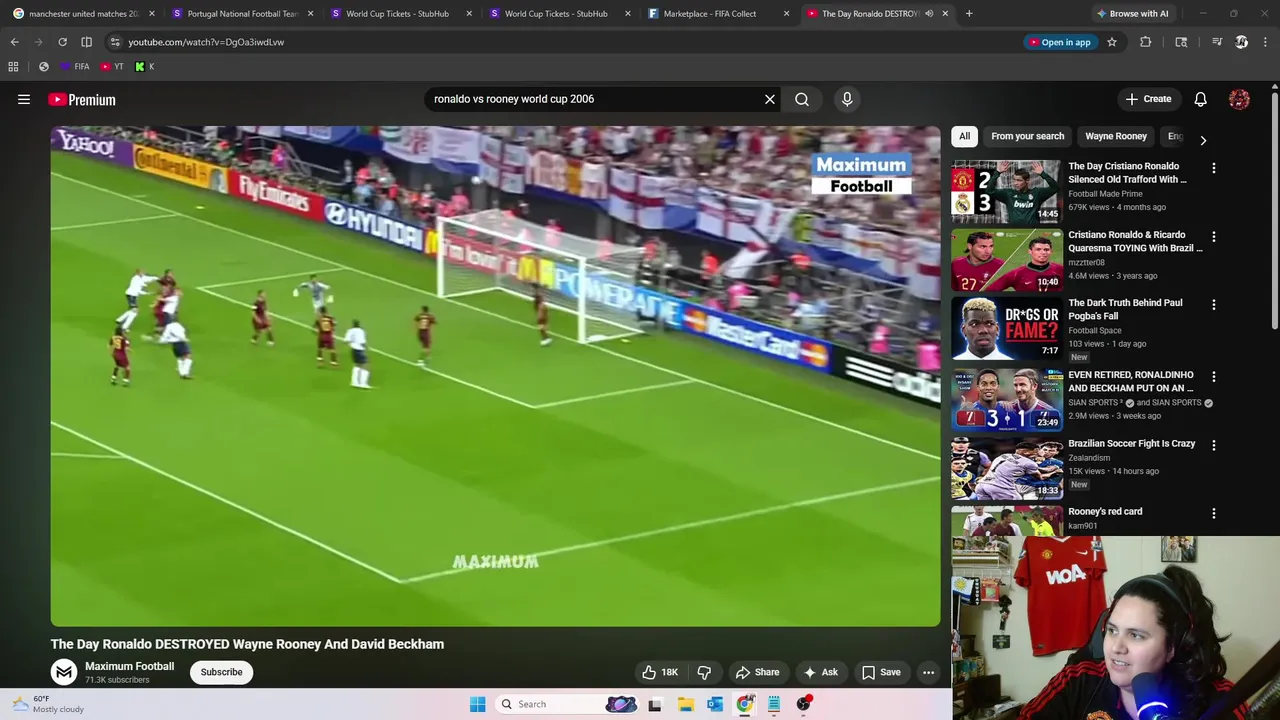Switch to Portugal National Football Team tab

(240, 14)
